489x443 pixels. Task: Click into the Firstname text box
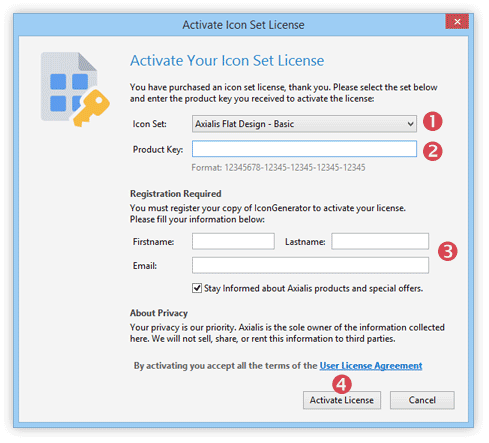[x=233, y=241]
